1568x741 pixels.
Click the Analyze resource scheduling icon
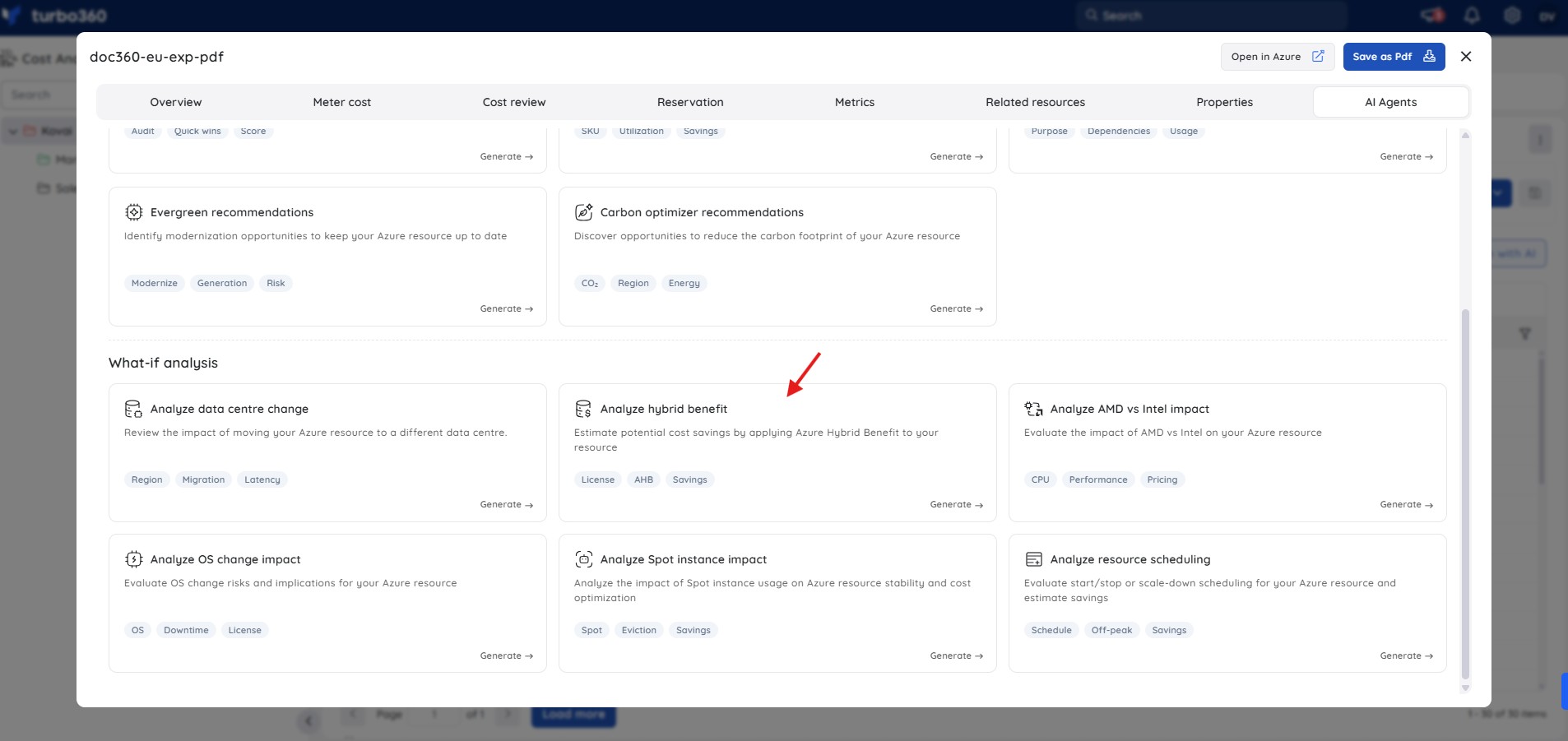(1033, 559)
